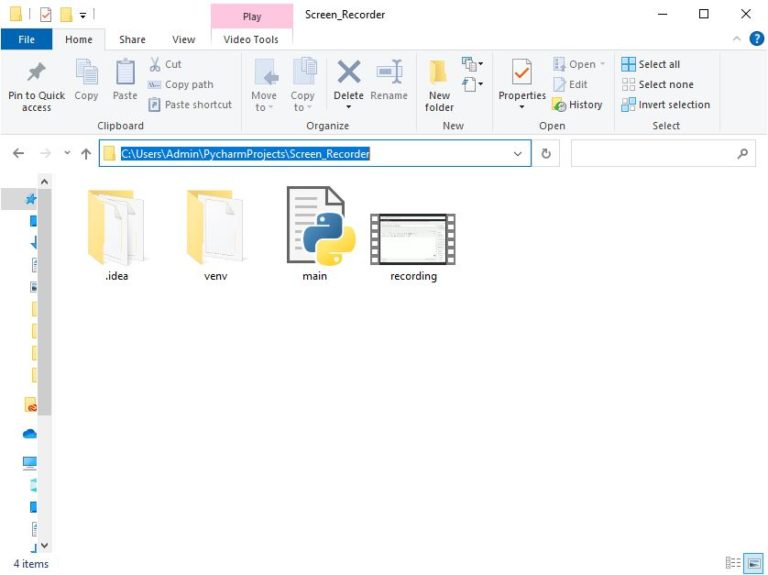Screen dimensions: 768x575
Task: Expand the Delete options arrow
Action: pyautogui.click(x=349, y=107)
